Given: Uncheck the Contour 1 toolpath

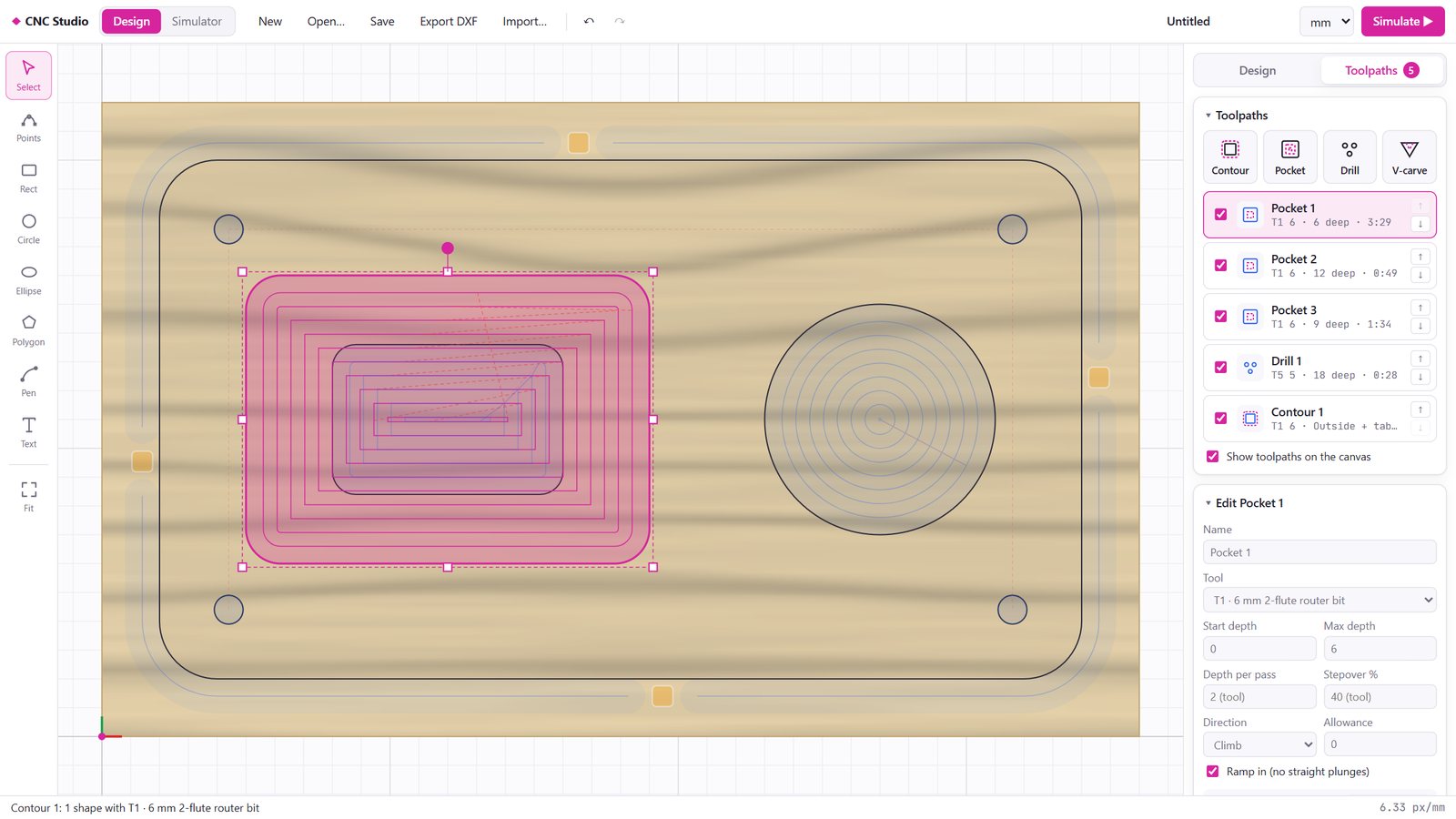Looking at the screenshot, I should click(x=1220, y=419).
